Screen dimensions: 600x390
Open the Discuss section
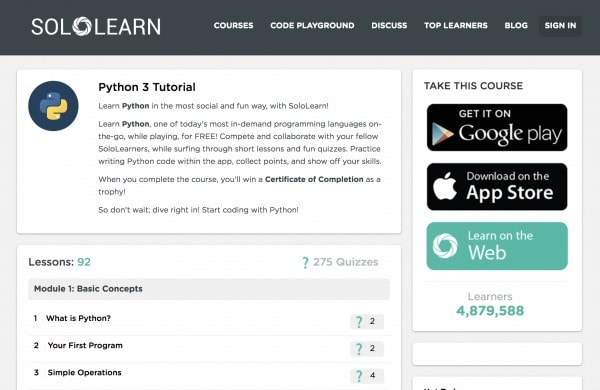click(x=389, y=26)
